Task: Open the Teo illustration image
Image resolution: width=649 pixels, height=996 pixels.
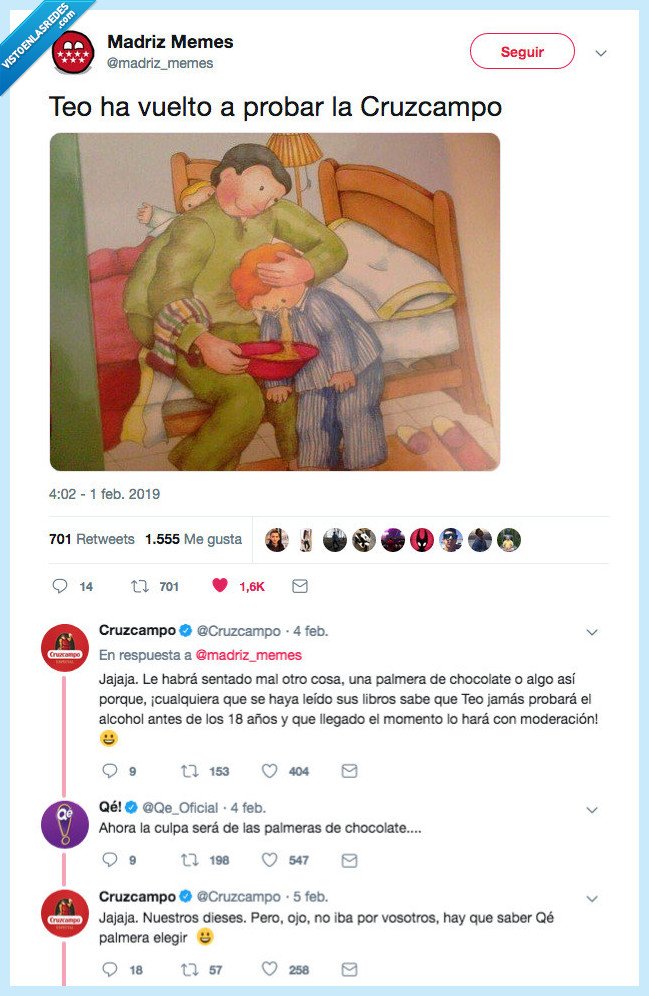Action: 275,302
